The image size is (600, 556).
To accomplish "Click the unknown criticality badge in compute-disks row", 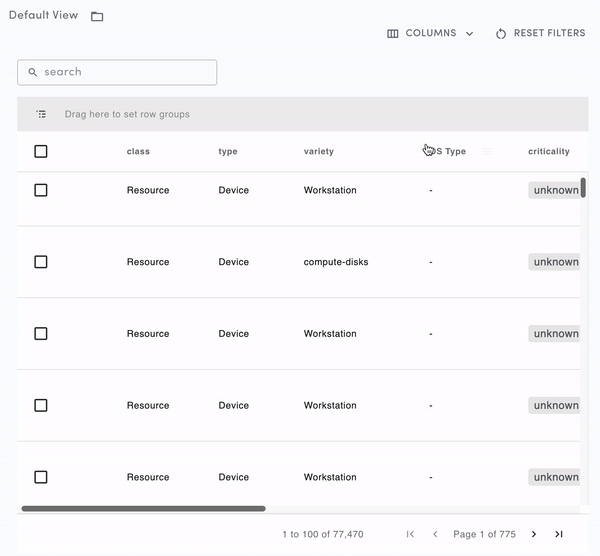I will 554,262.
